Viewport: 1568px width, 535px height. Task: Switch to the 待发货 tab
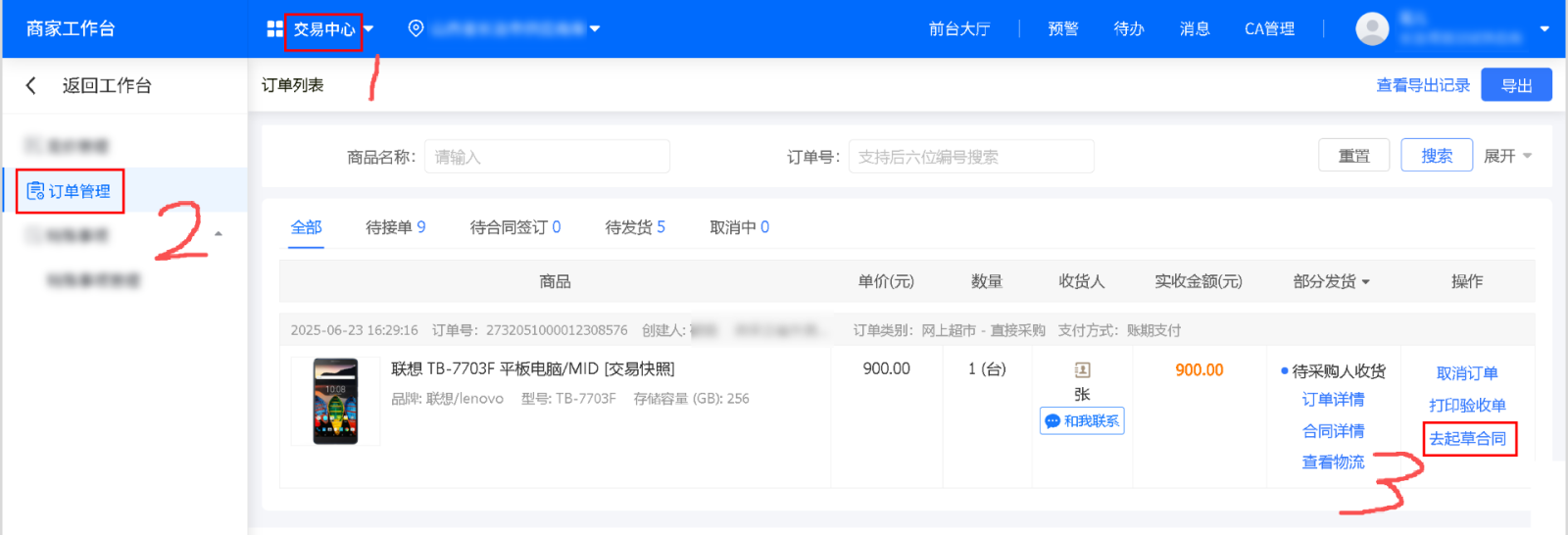point(634,227)
